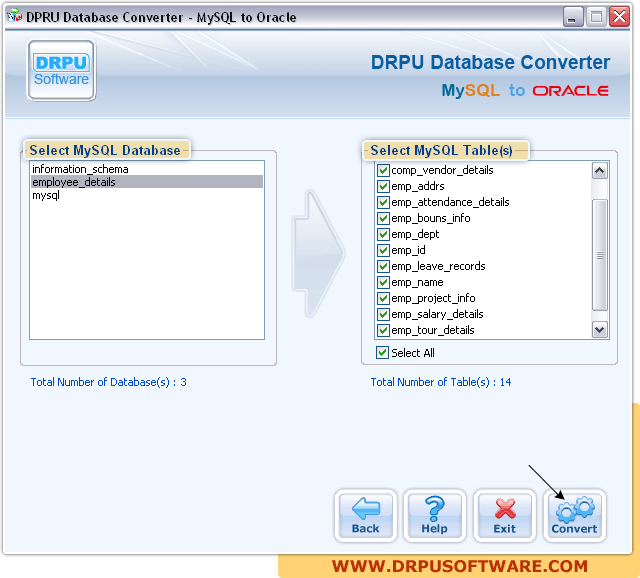Minimize the Database Converter window
Screen dimensions: 640x578
click(x=573, y=17)
